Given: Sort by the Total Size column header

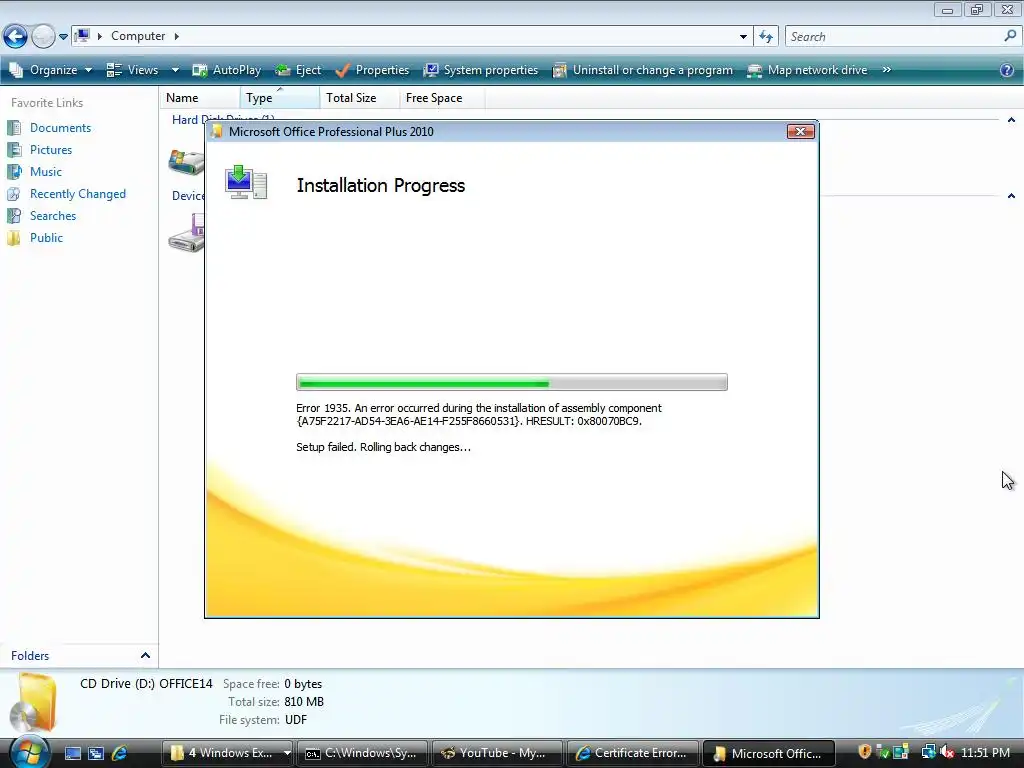Looking at the screenshot, I should pos(359,98).
